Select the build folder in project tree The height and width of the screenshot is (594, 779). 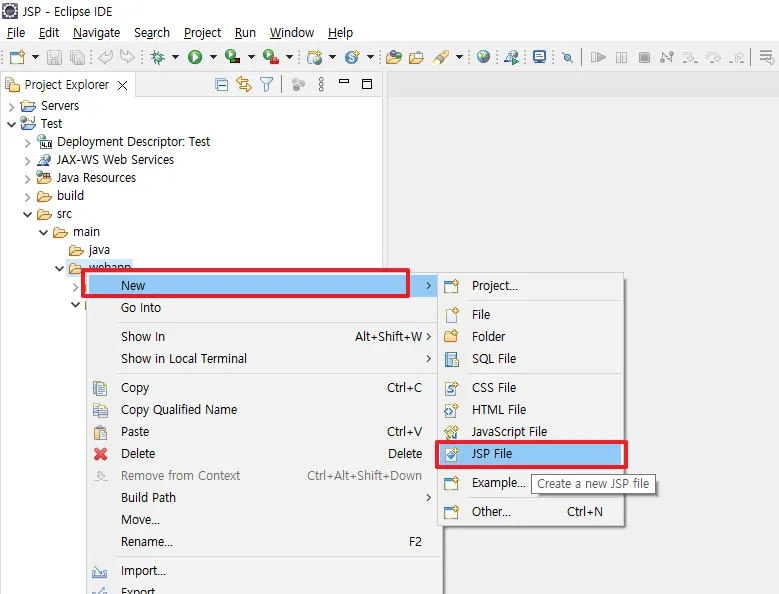click(x=70, y=196)
